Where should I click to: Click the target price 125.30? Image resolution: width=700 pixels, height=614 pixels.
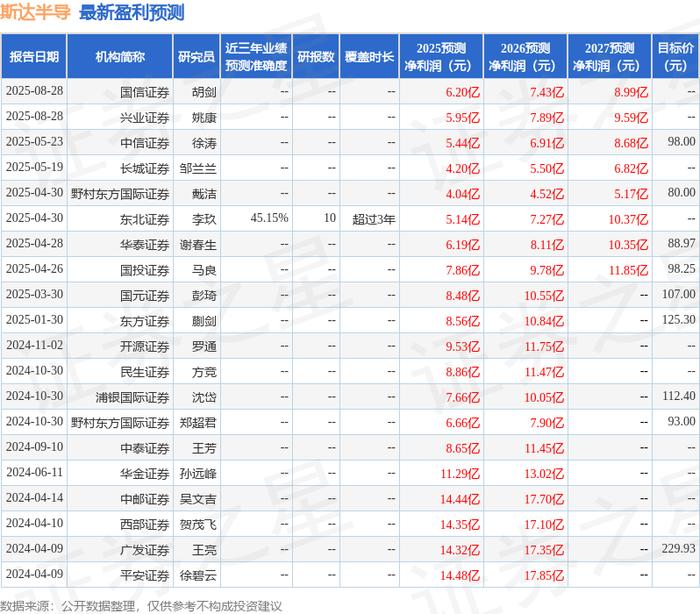click(679, 320)
